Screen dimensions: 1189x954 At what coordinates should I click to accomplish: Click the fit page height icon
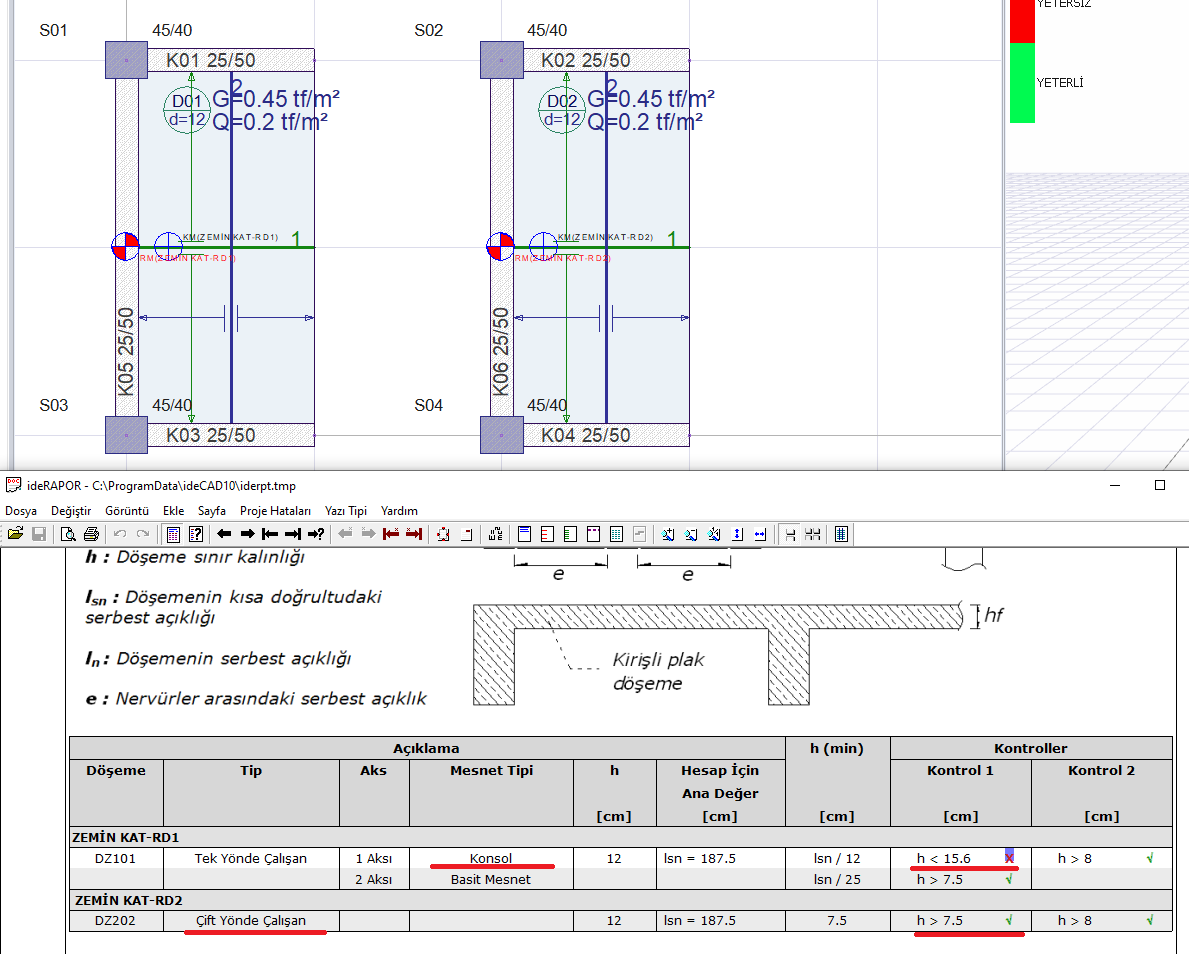pyautogui.click(x=738, y=534)
